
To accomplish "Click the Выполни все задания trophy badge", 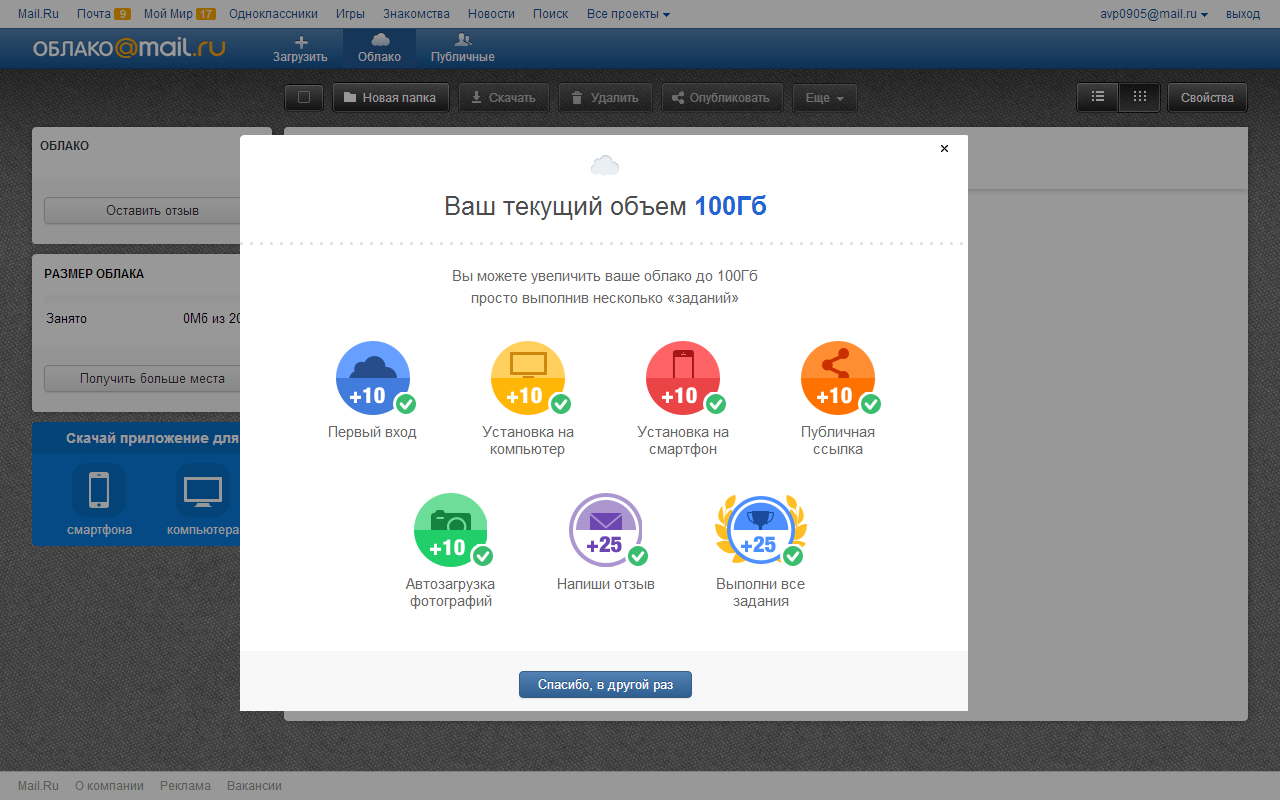I will 761,530.
